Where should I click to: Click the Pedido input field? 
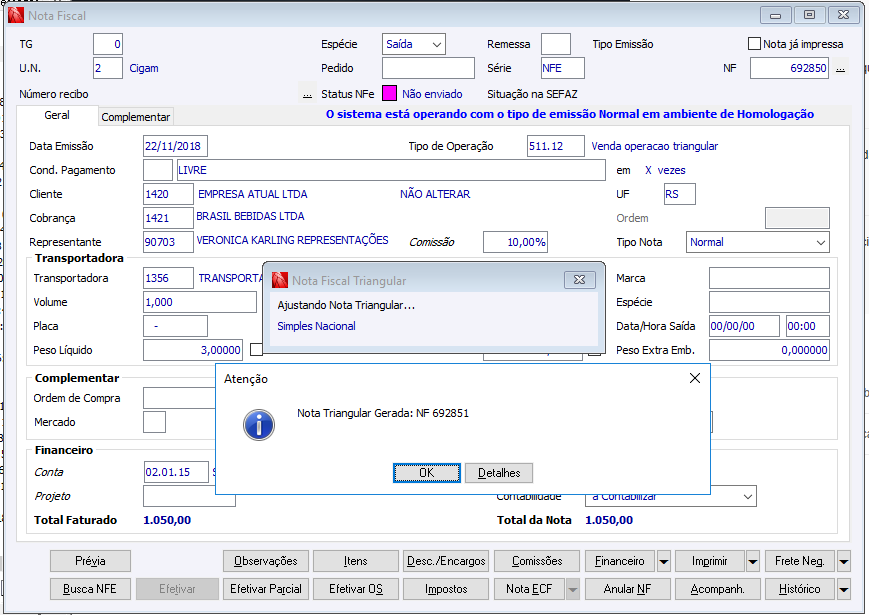point(428,68)
